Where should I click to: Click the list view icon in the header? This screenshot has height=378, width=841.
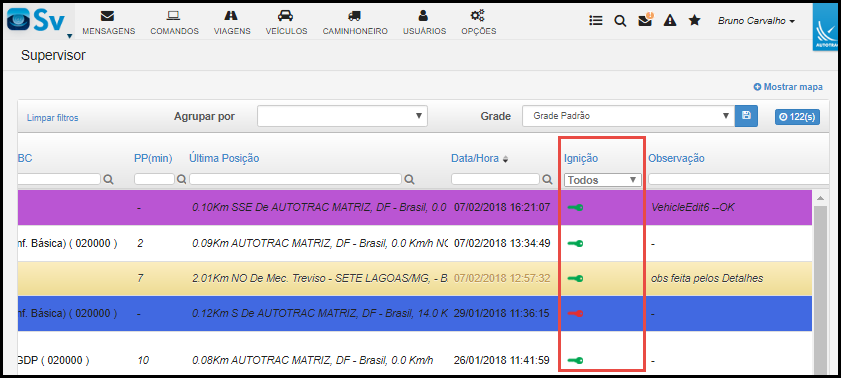[x=595, y=20]
